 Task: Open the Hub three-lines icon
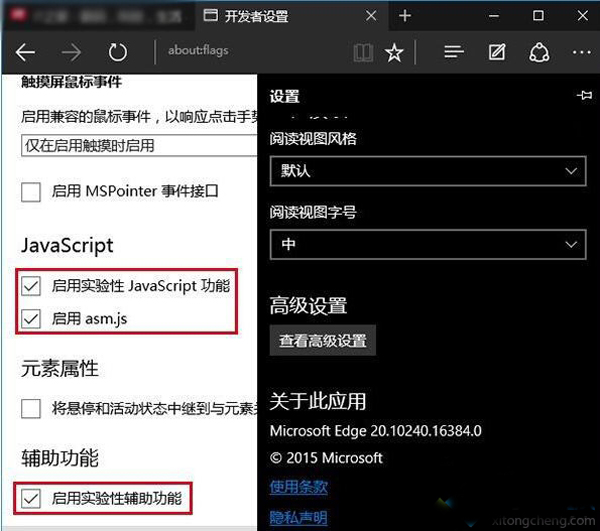point(454,52)
